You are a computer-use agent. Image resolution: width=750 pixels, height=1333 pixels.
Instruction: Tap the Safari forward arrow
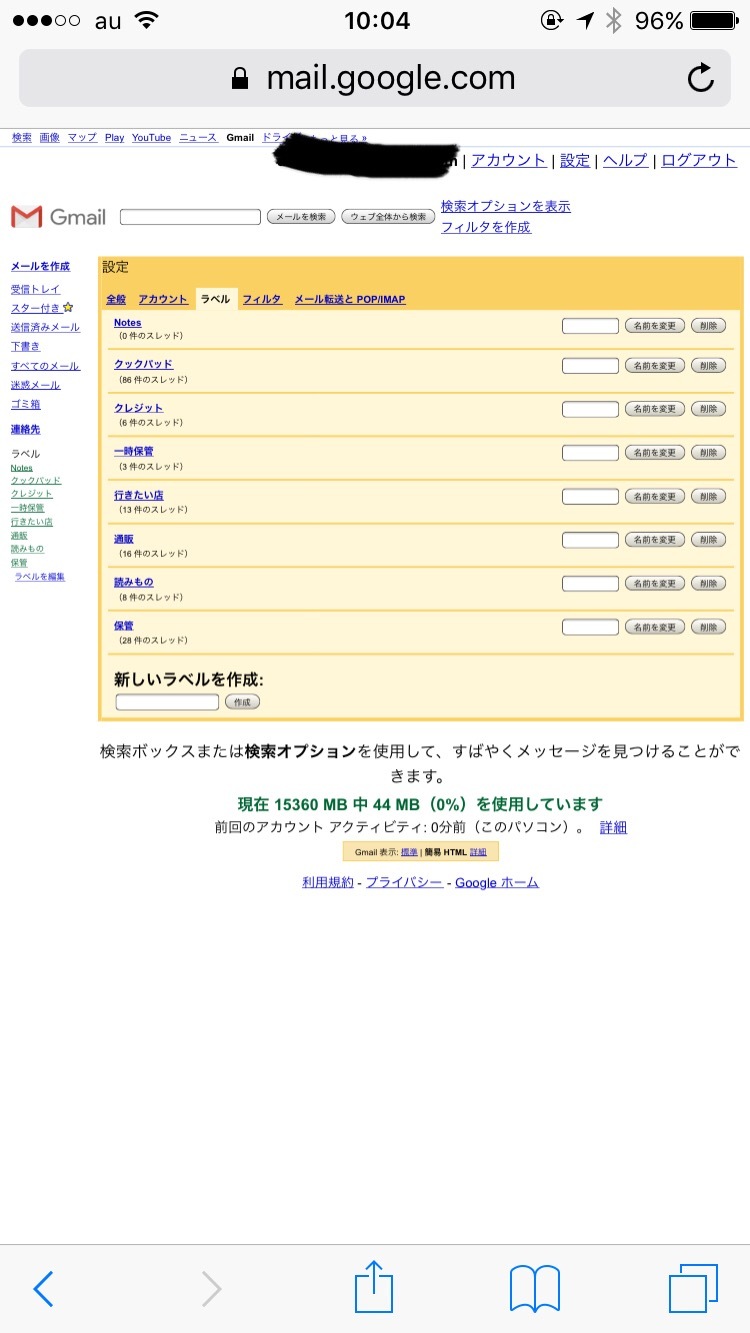tap(211, 1289)
